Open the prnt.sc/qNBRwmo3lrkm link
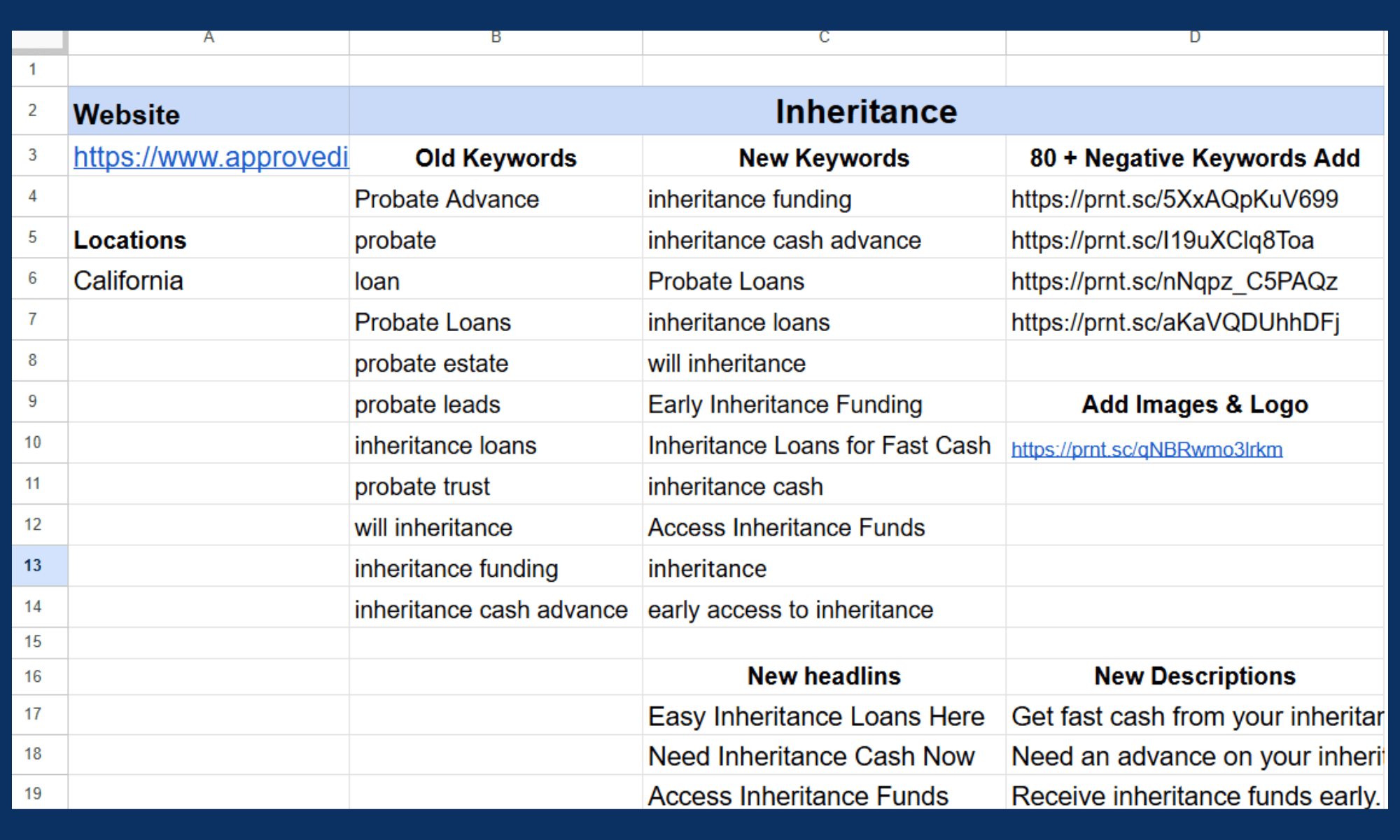Image resolution: width=1400 pixels, height=840 pixels. 1147,449
